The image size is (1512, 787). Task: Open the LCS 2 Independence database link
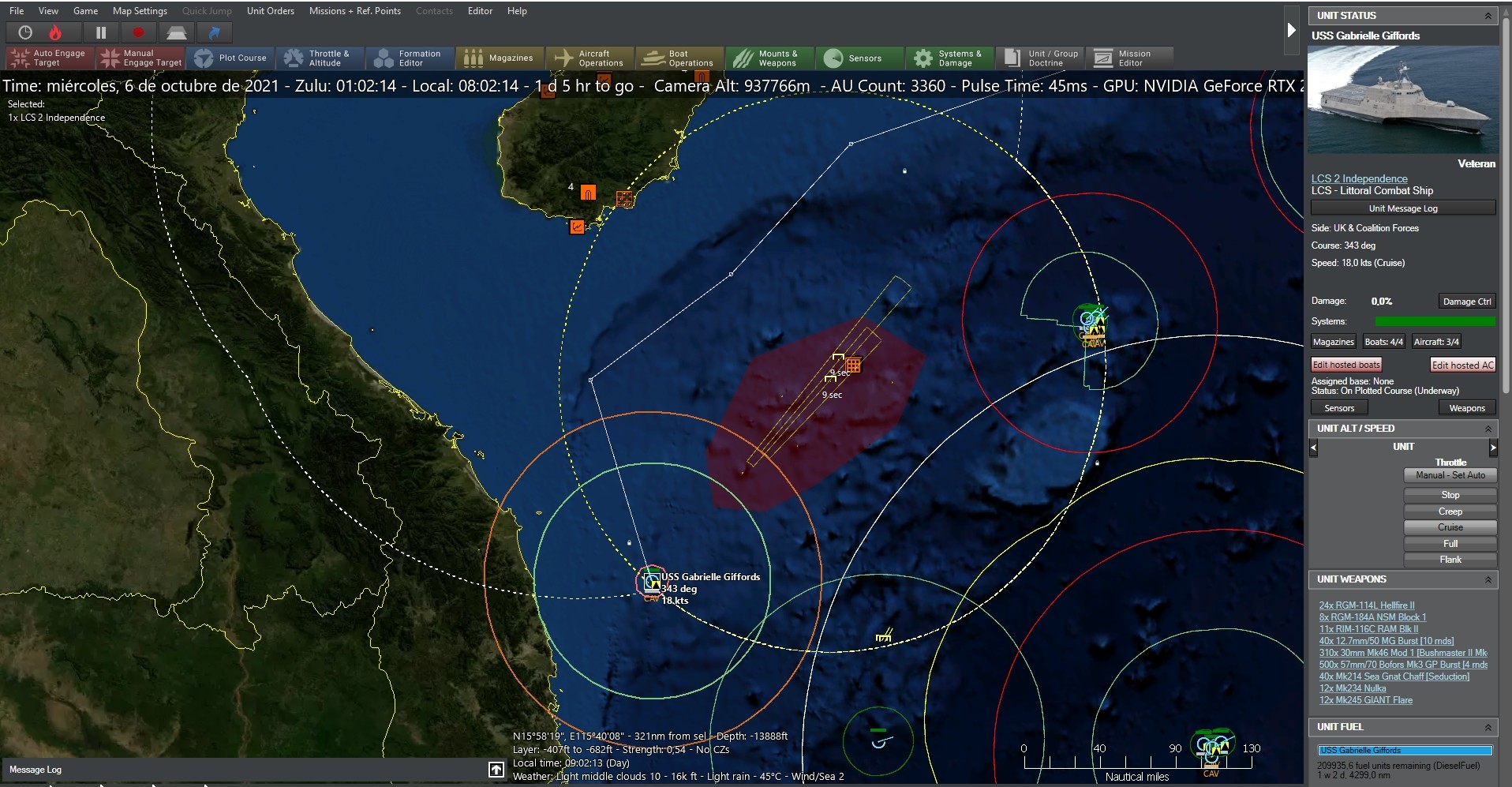[x=1358, y=178]
